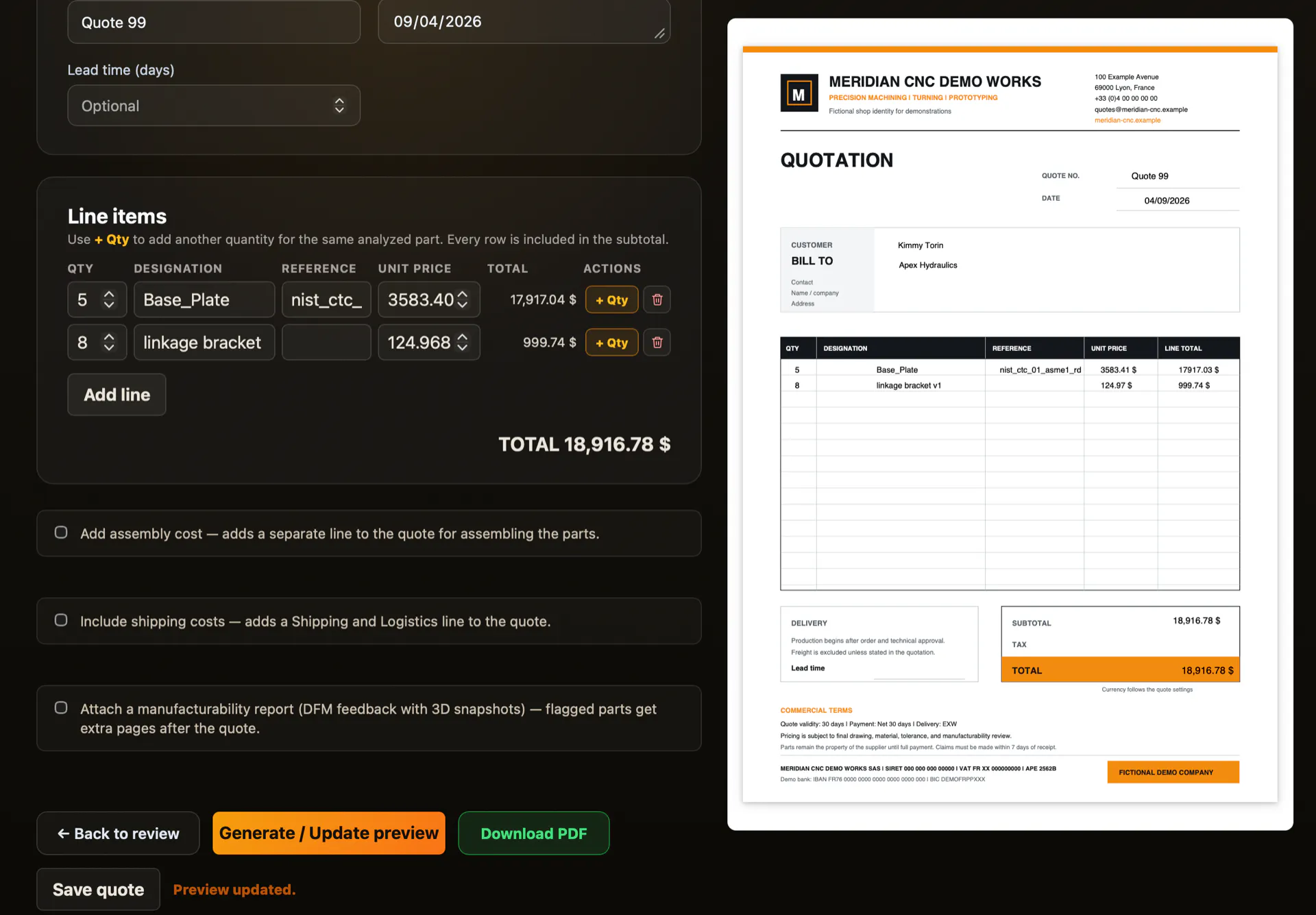
Task: Adjust the unit price stepper for 124.968
Action: (463, 343)
